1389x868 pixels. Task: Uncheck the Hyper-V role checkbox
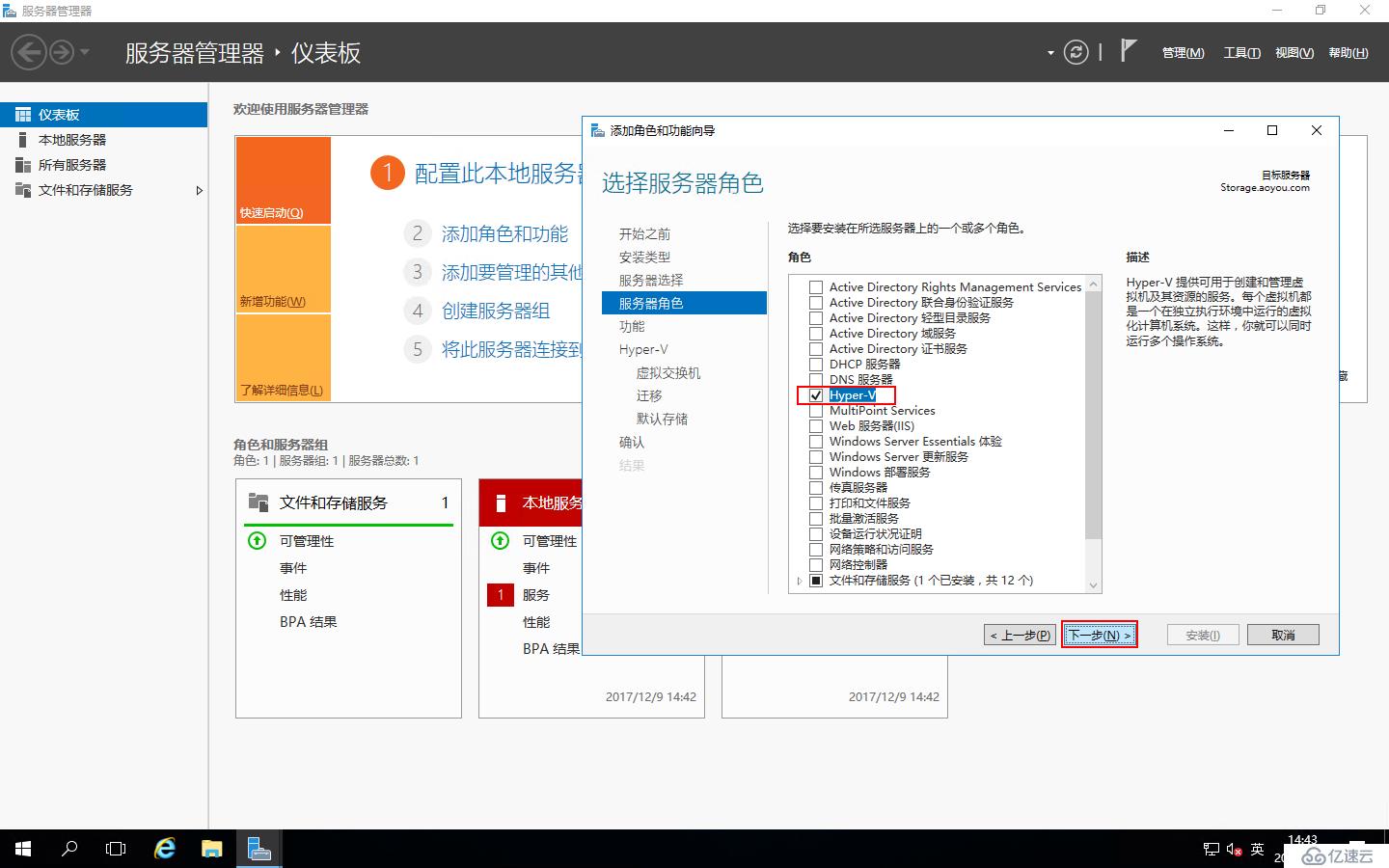816,395
